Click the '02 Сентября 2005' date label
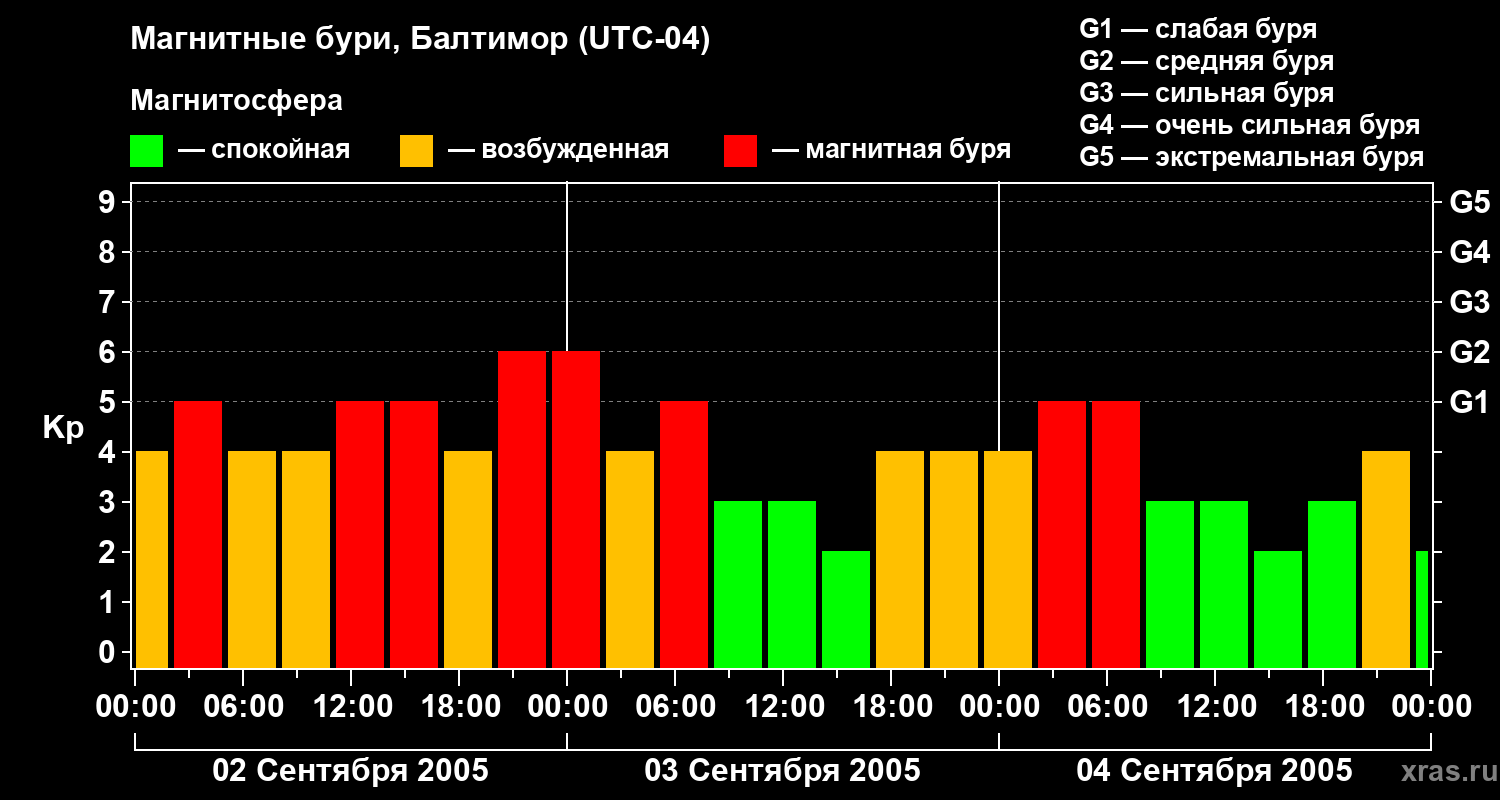 pyautogui.click(x=351, y=771)
